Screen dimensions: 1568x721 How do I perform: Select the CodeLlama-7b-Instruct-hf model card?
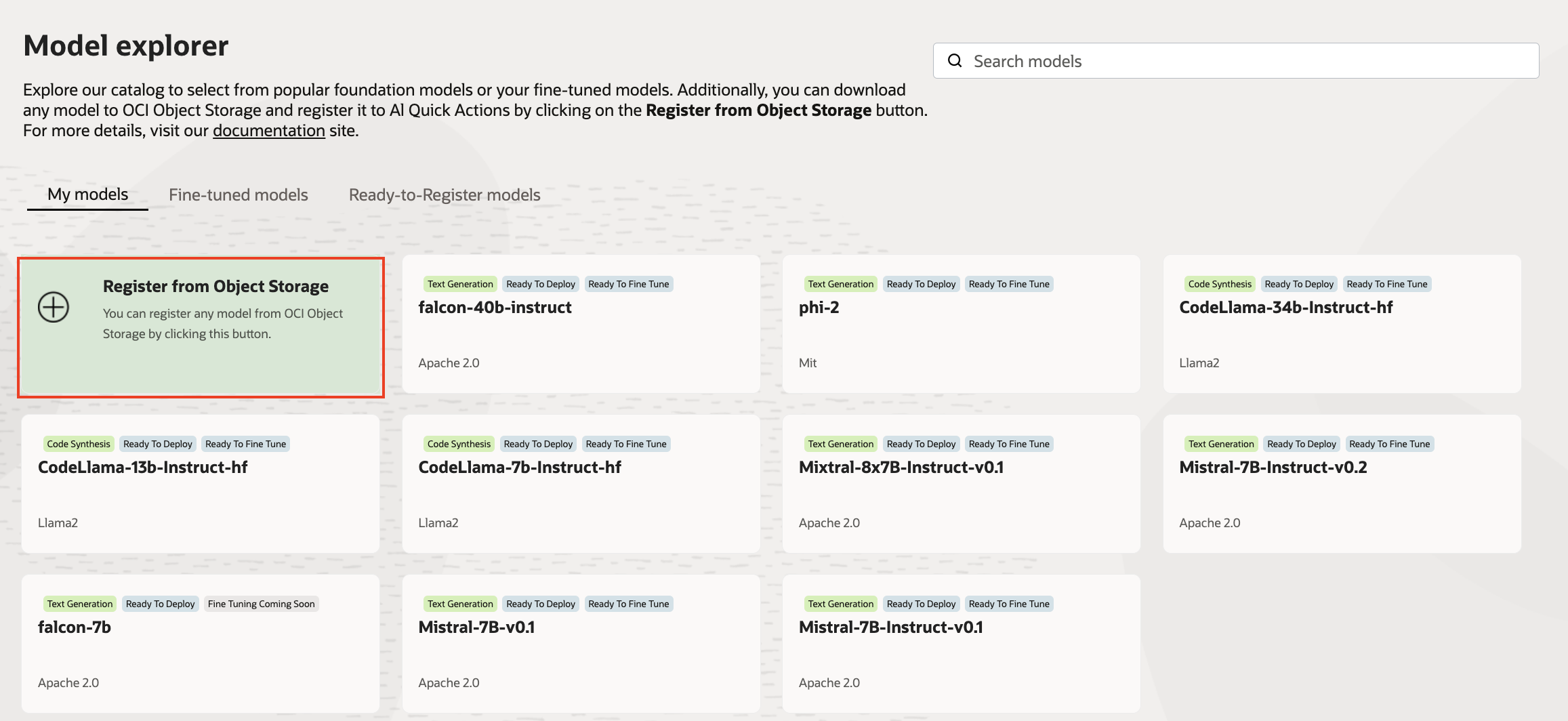pos(581,484)
